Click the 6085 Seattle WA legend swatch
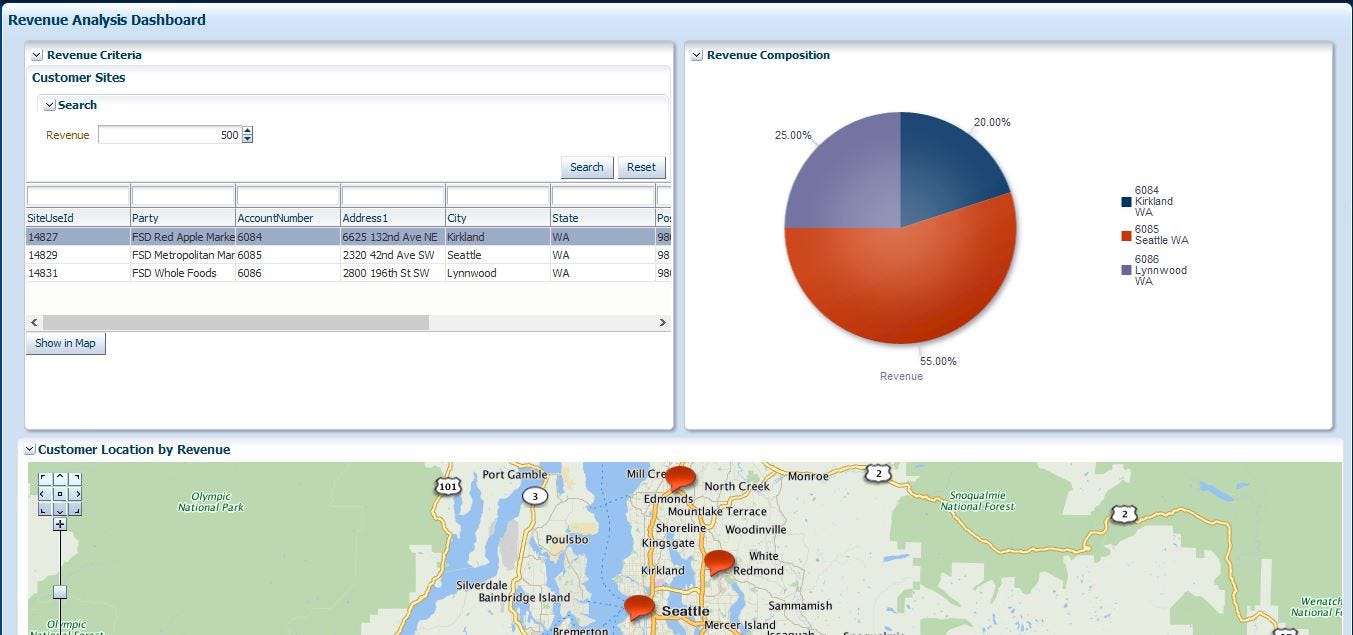Image resolution: width=1353 pixels, height=635 pixels. 1126,236
